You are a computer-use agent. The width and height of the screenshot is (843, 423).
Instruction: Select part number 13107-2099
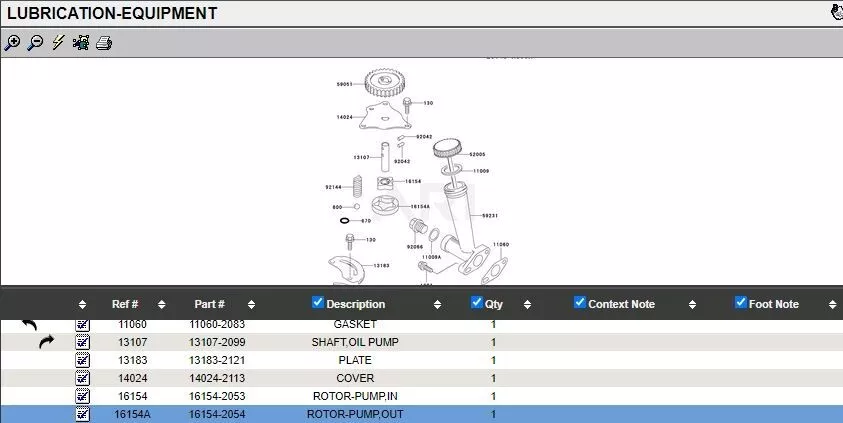[x=217, y=342]
